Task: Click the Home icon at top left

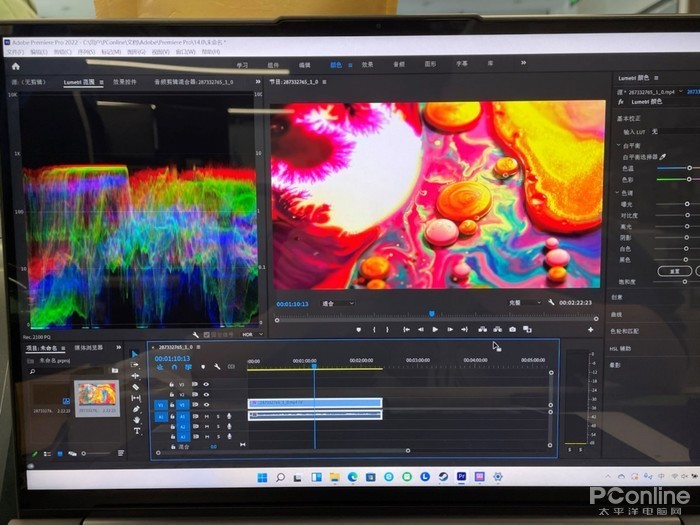Action: (15, 66)
